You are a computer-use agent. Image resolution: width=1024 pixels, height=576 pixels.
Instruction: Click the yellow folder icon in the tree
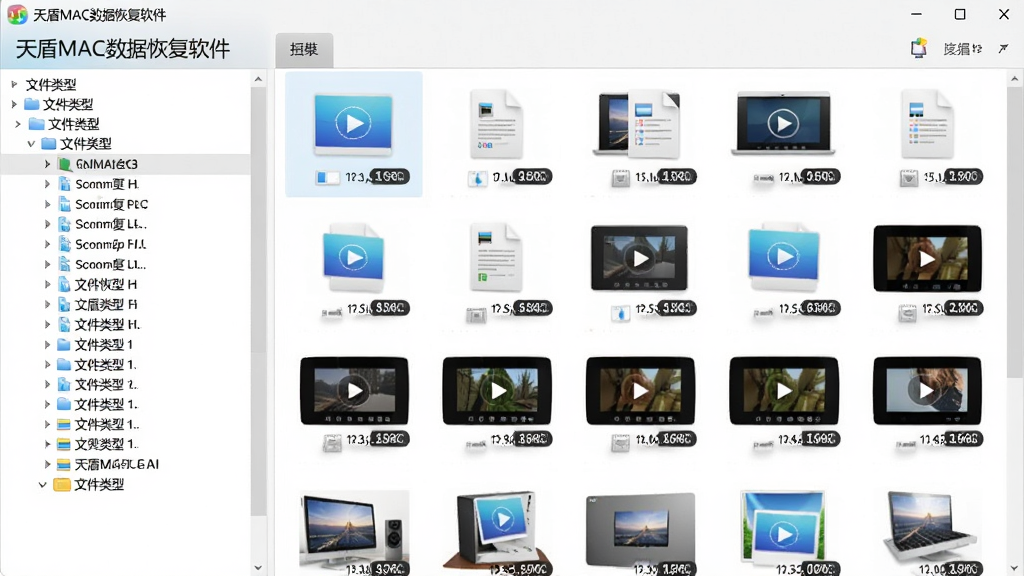tap(61, 485)
